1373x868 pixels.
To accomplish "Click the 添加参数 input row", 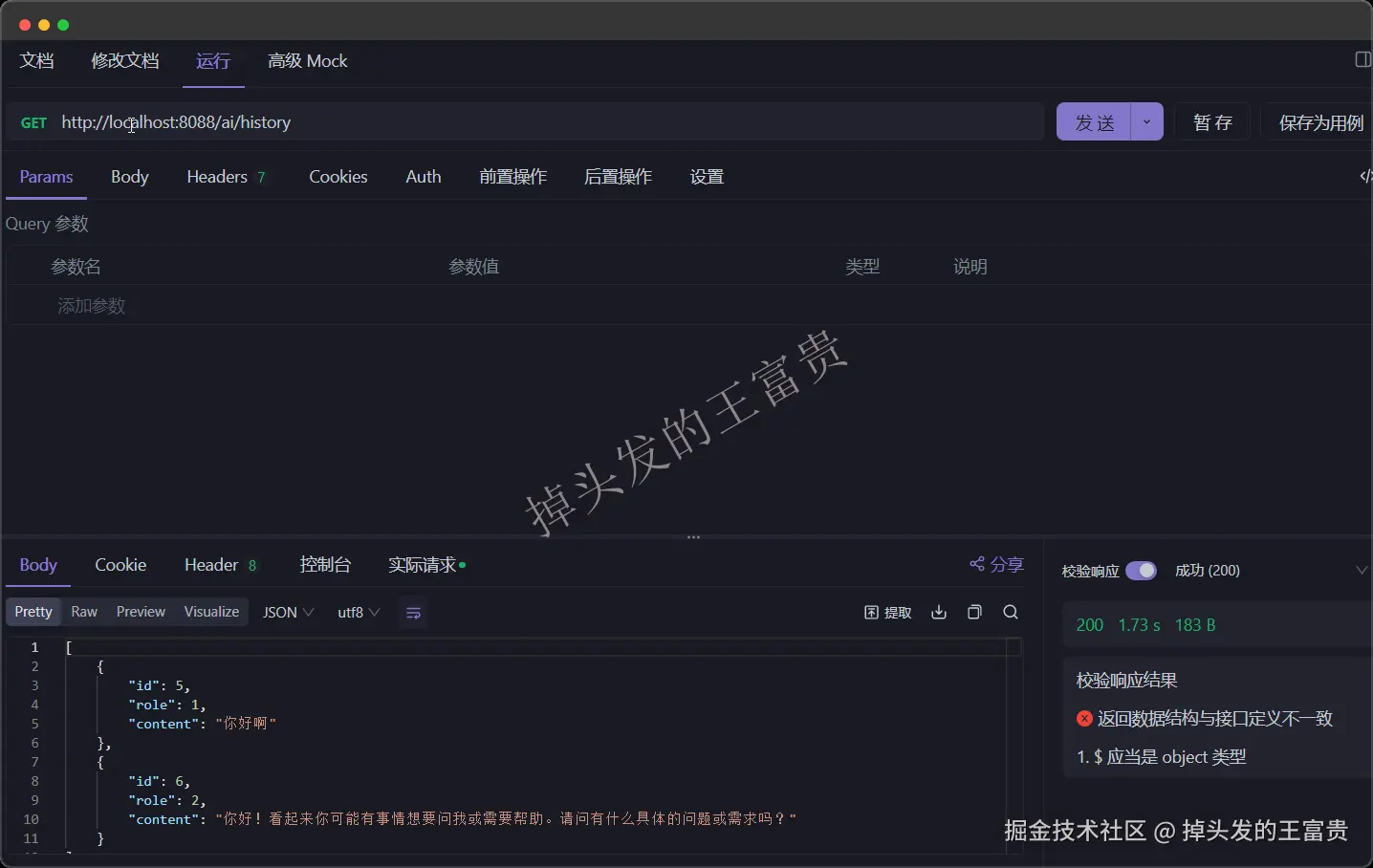I will tap(688, 306).
